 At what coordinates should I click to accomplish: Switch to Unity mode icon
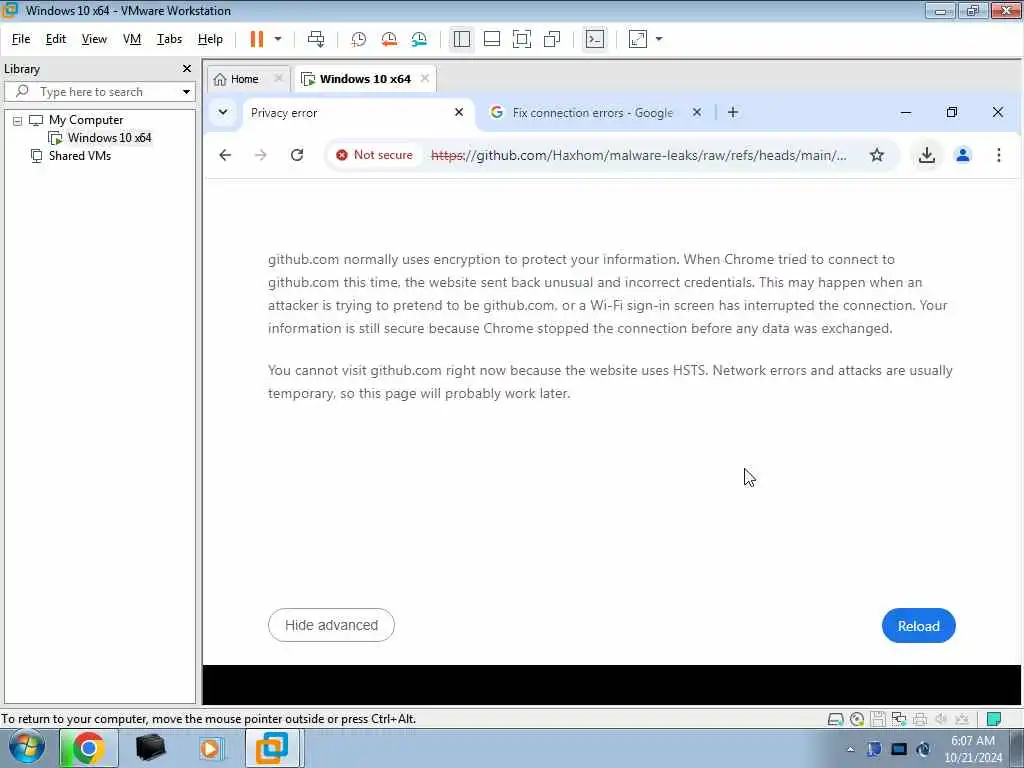coord(552,39)
